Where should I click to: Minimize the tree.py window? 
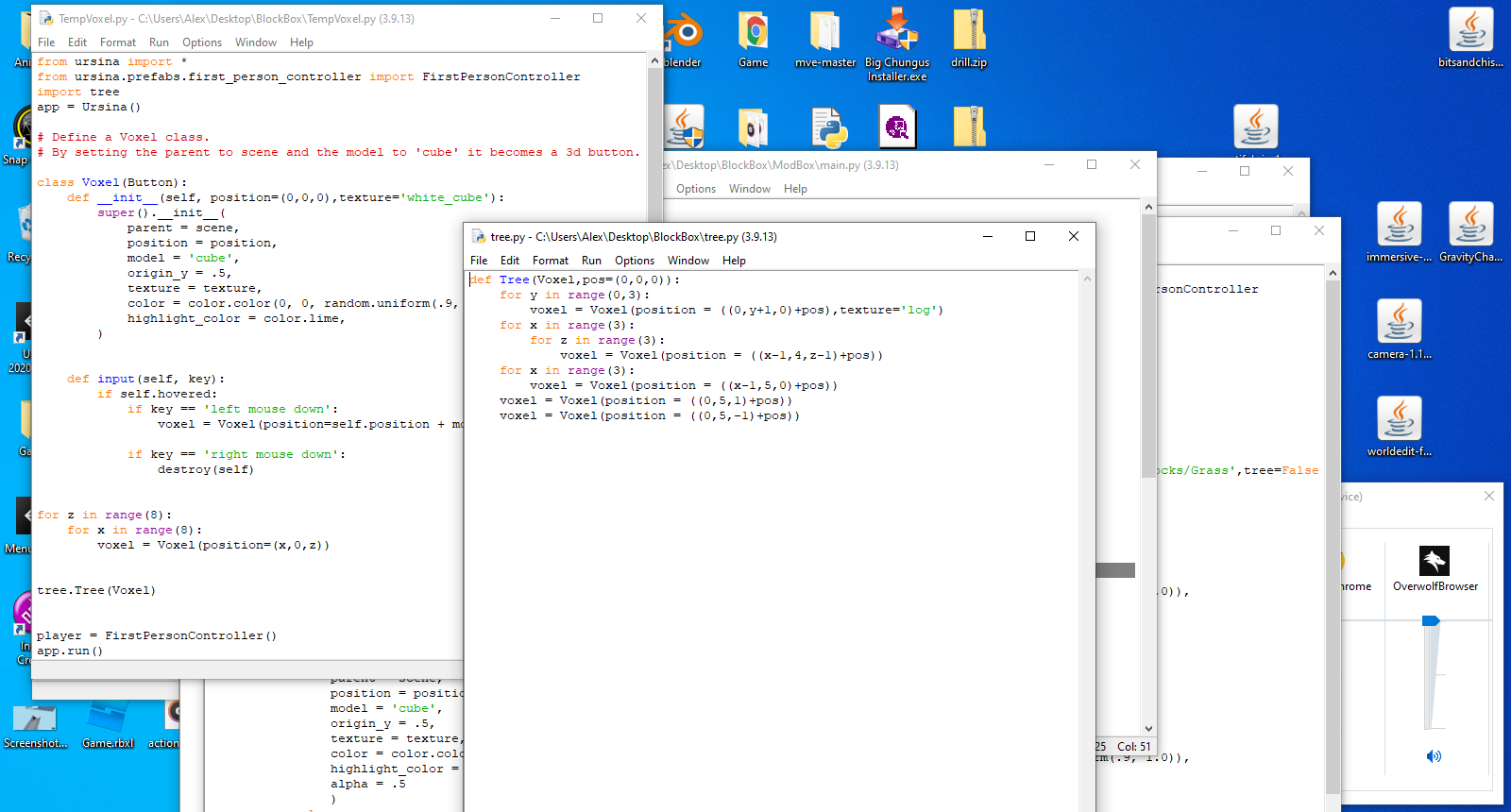point(988,236)
